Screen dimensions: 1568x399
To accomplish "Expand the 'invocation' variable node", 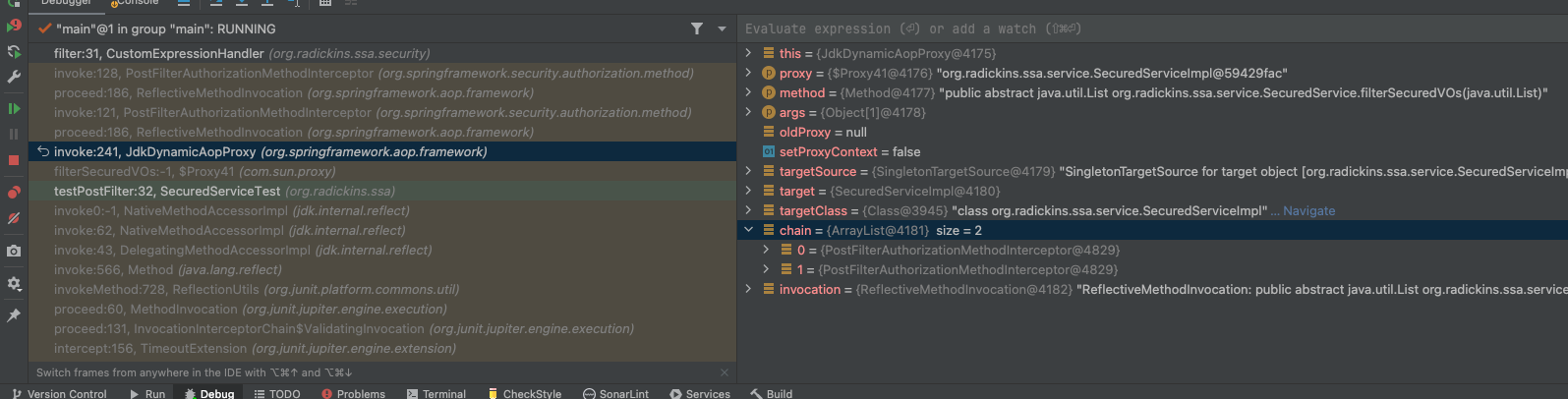I will click(748, 289).
